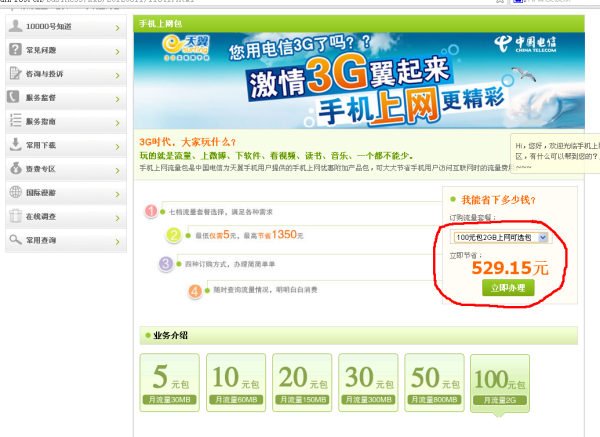This screenshot has height=437, width=600.
Task: Click the 立即办理 green button
Action: coord(508,288)
